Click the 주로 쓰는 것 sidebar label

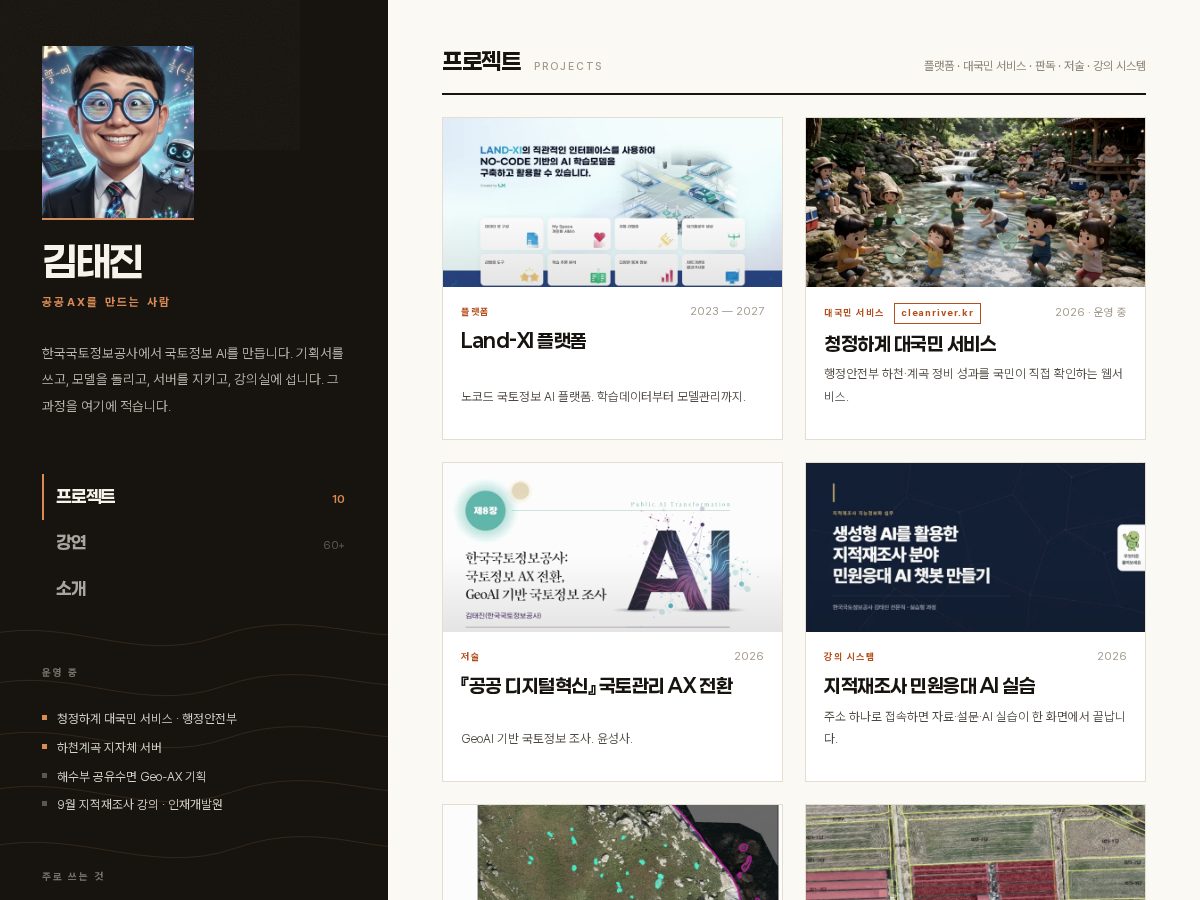tap(72, 876)
